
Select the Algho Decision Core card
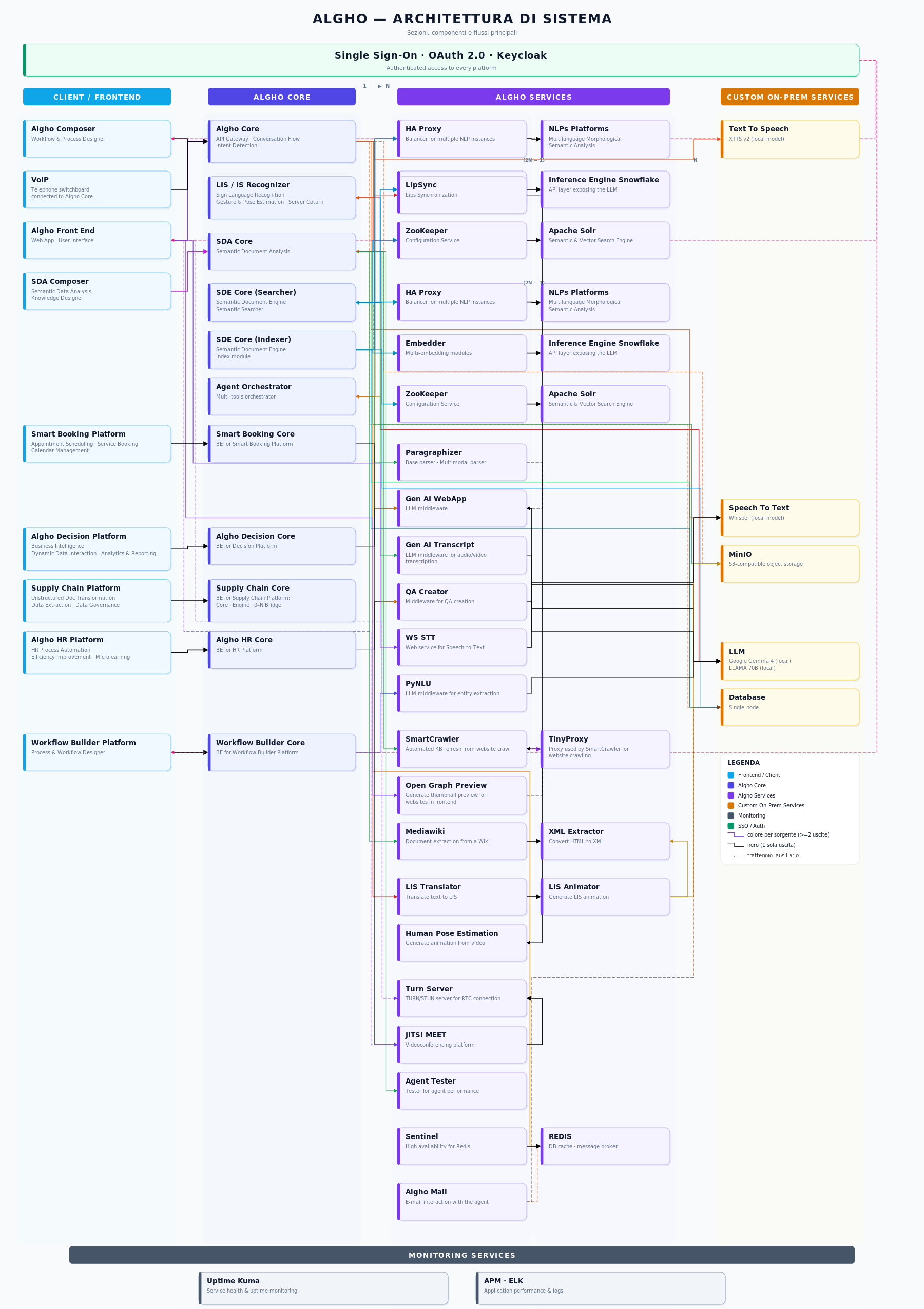pyautogui.click(x=282, y=546)
